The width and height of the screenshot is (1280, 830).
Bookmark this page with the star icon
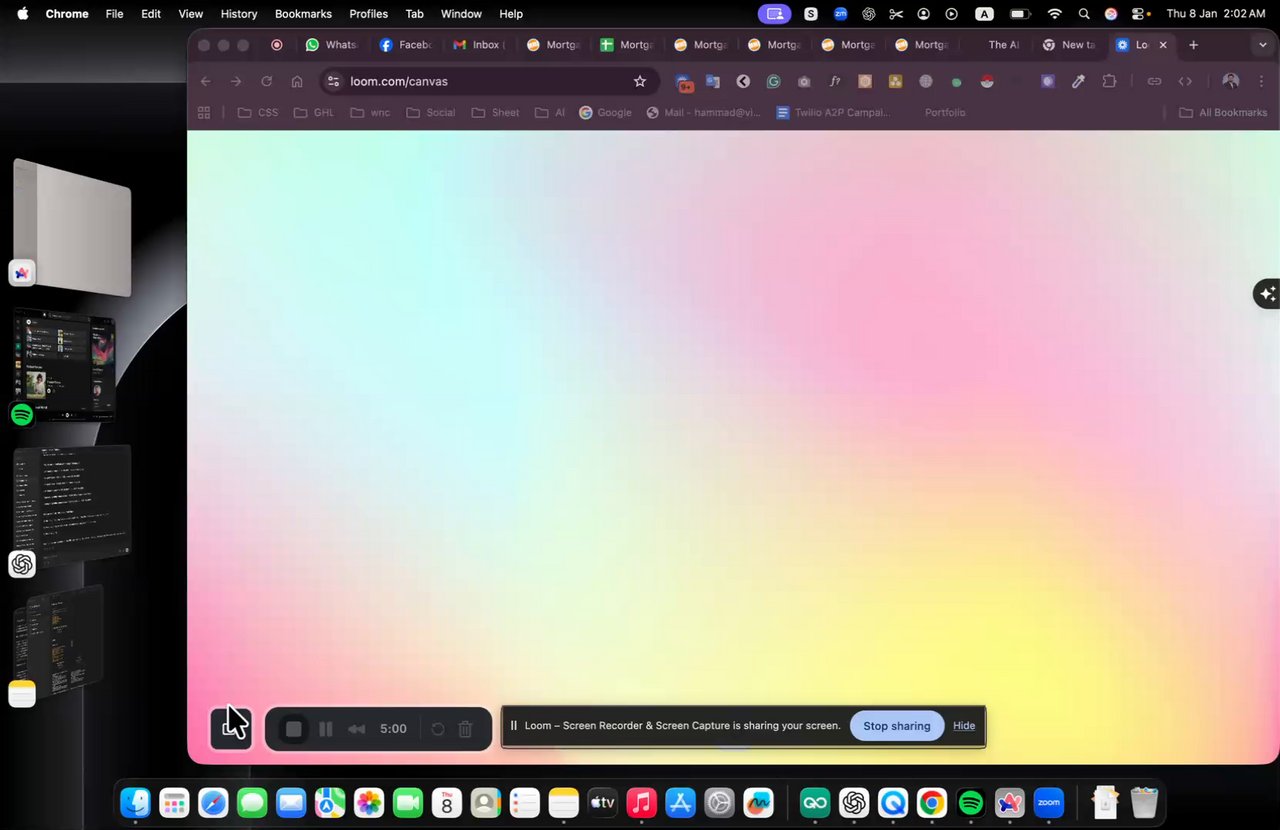pos(640,81)
